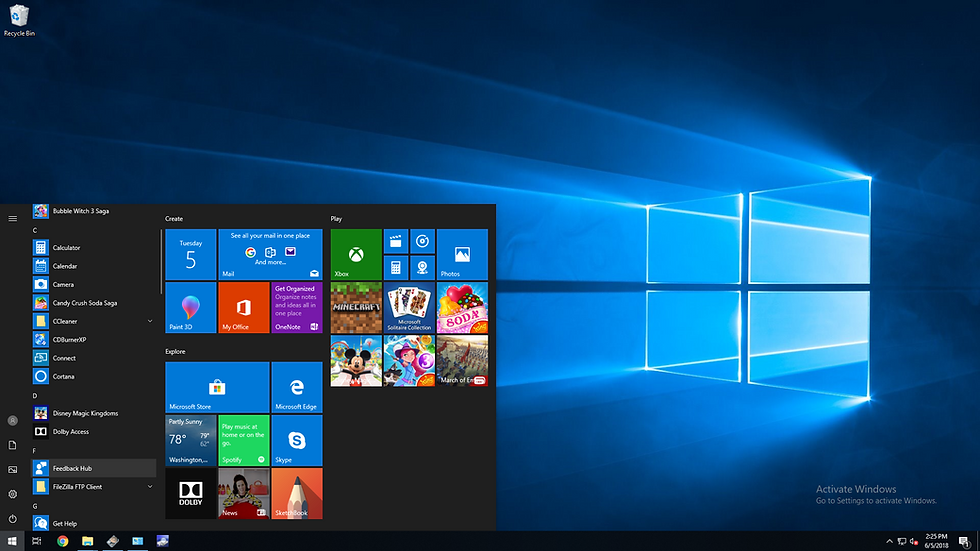The height and width of the screenshot is (551, 980).
Task: Open the Dolby tile
Action: [x=191, y=494]
